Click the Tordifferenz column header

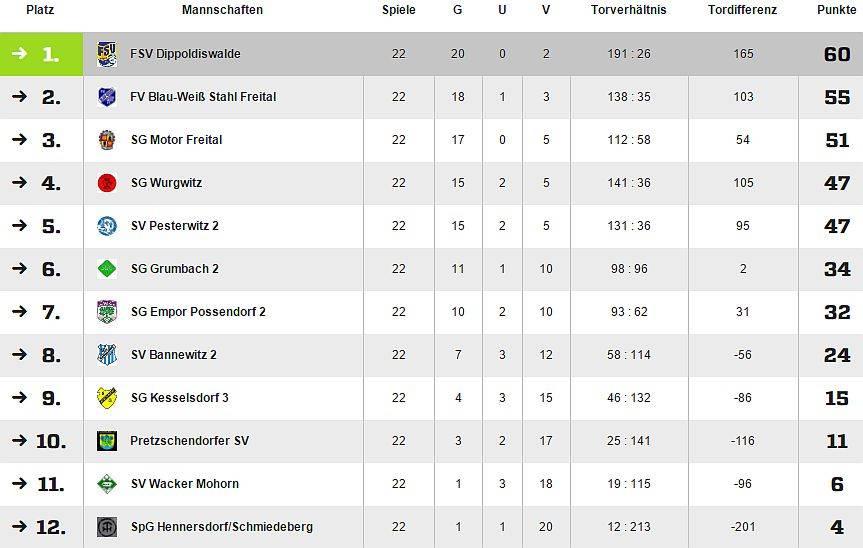coord(742,10)
